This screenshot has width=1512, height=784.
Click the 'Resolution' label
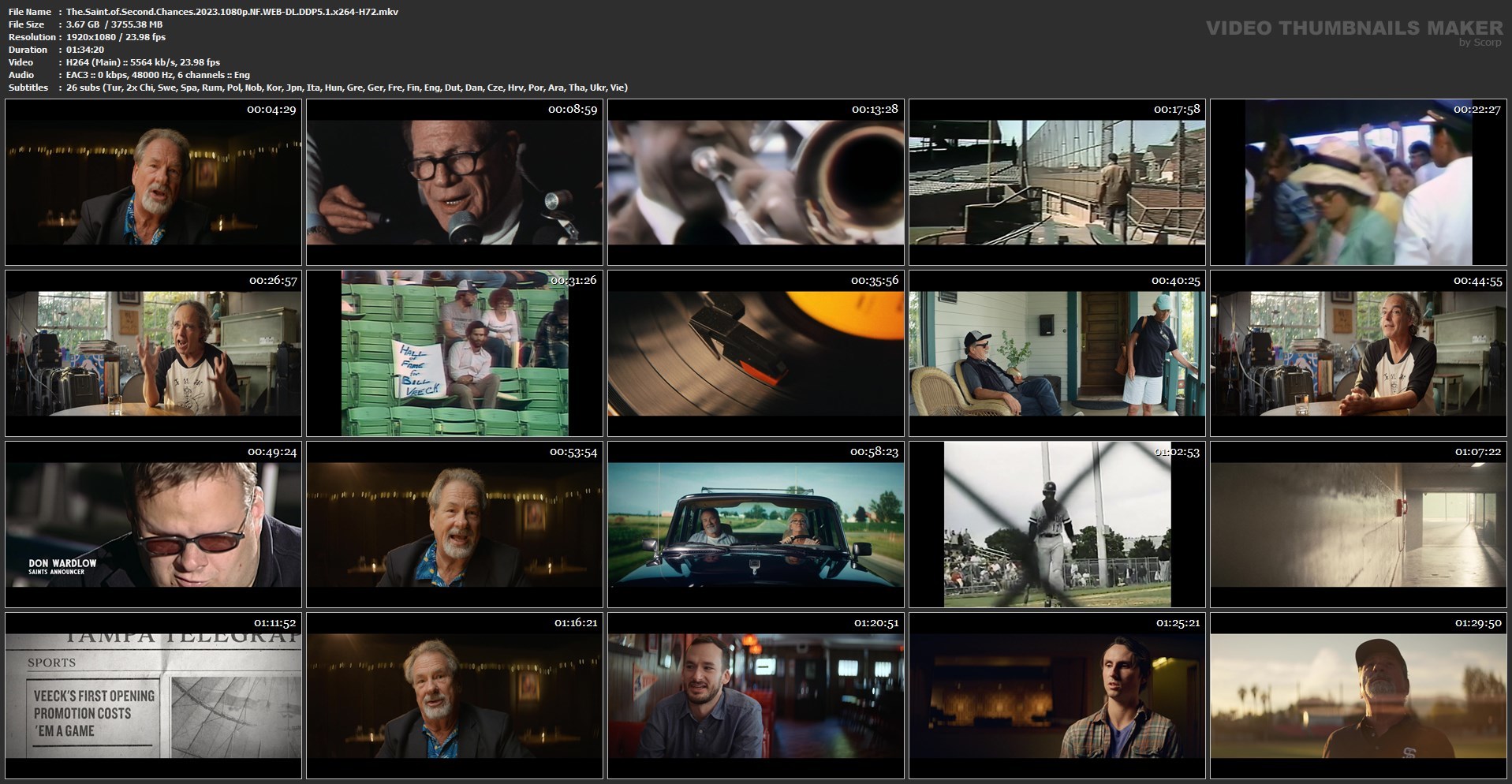click(x=32, y=37)
